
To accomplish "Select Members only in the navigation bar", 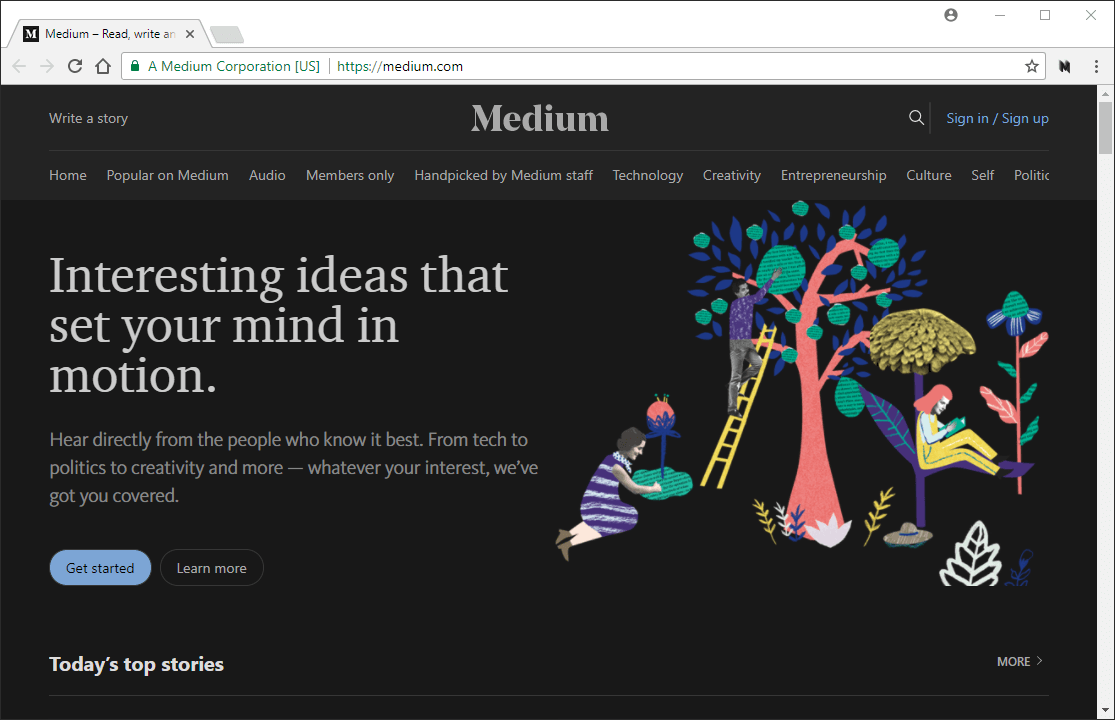I will click(350, 175).
